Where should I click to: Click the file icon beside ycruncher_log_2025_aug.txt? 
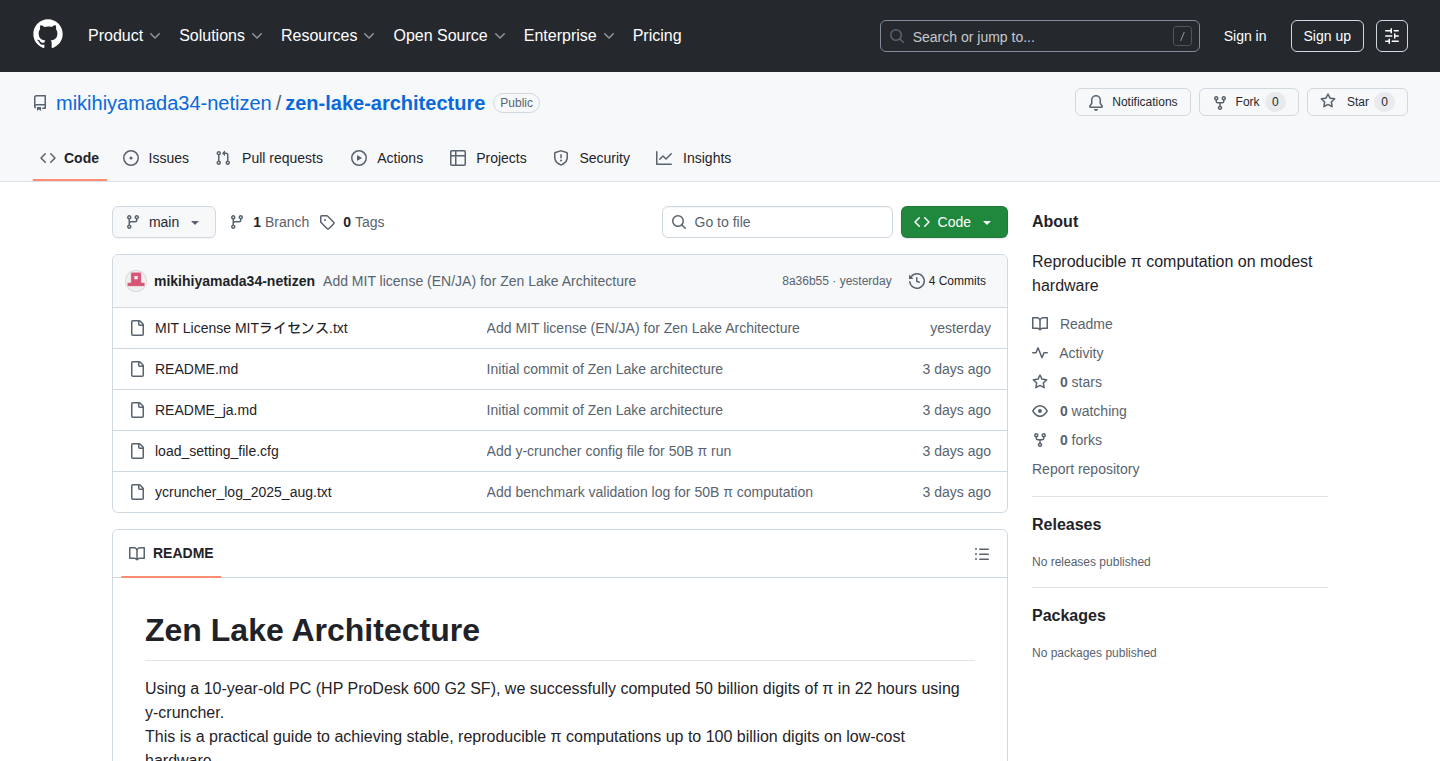tap(138, 492)
